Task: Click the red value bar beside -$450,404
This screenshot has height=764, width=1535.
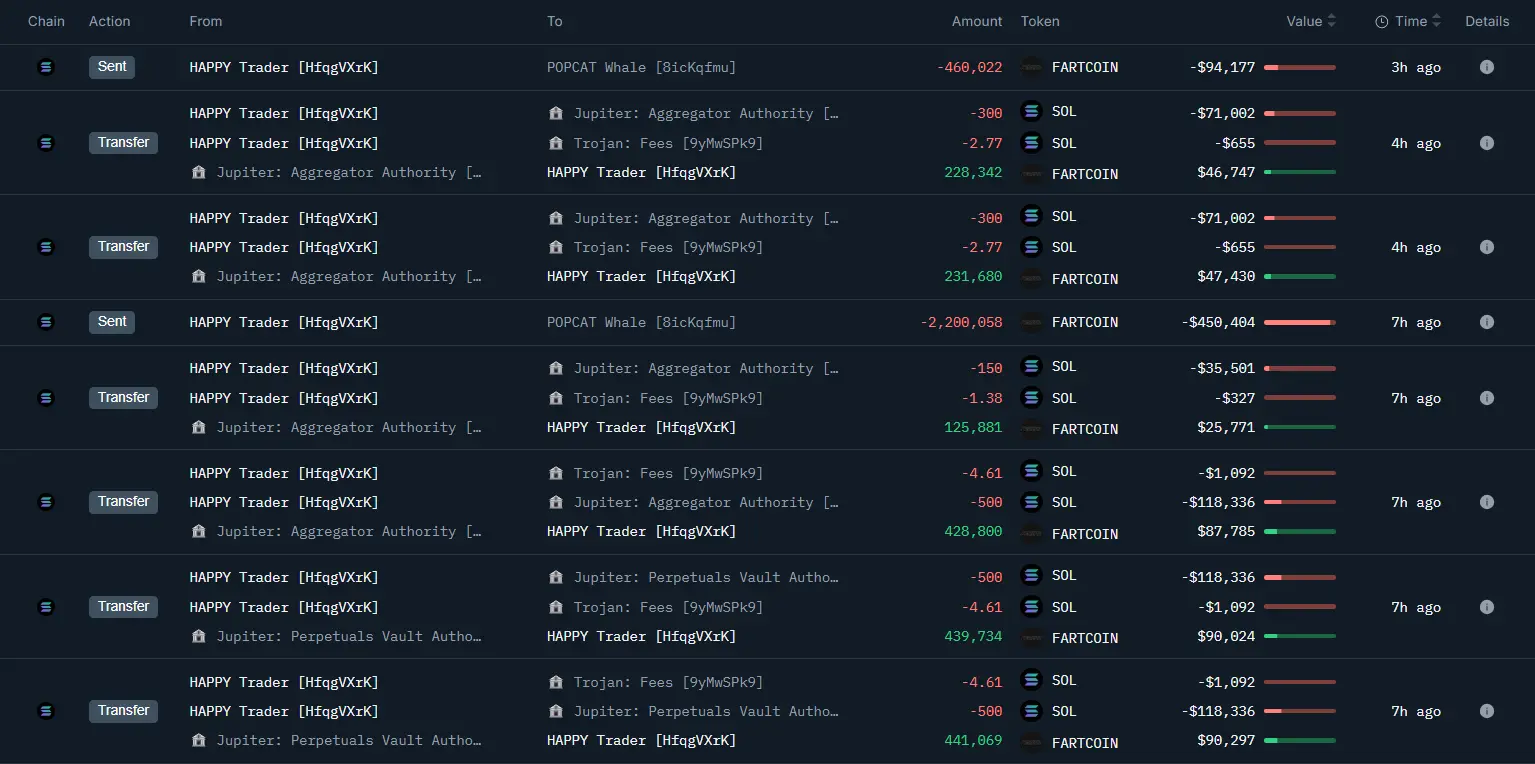Action: pyautogui.click(x=1299, y=322)
